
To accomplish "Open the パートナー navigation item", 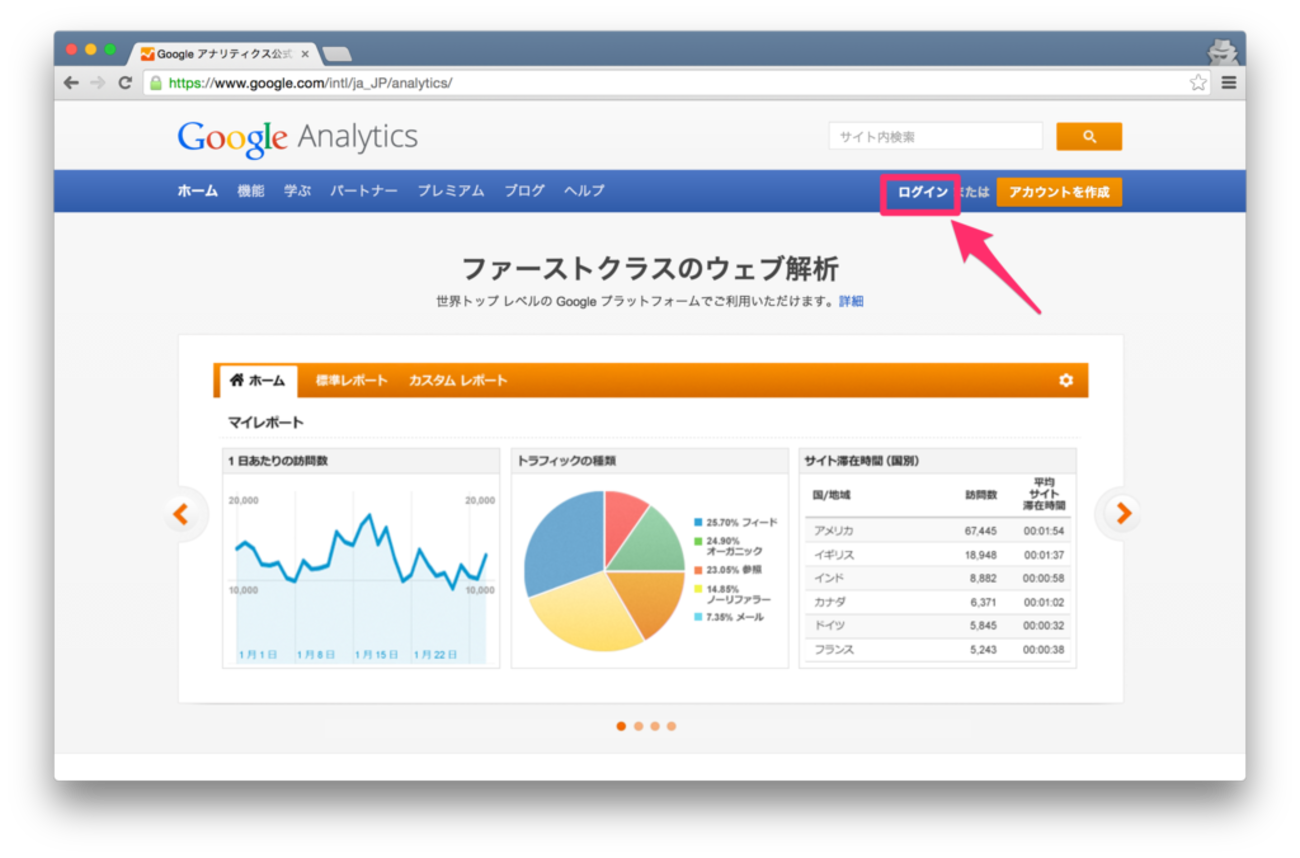I will tap(364, 191).
